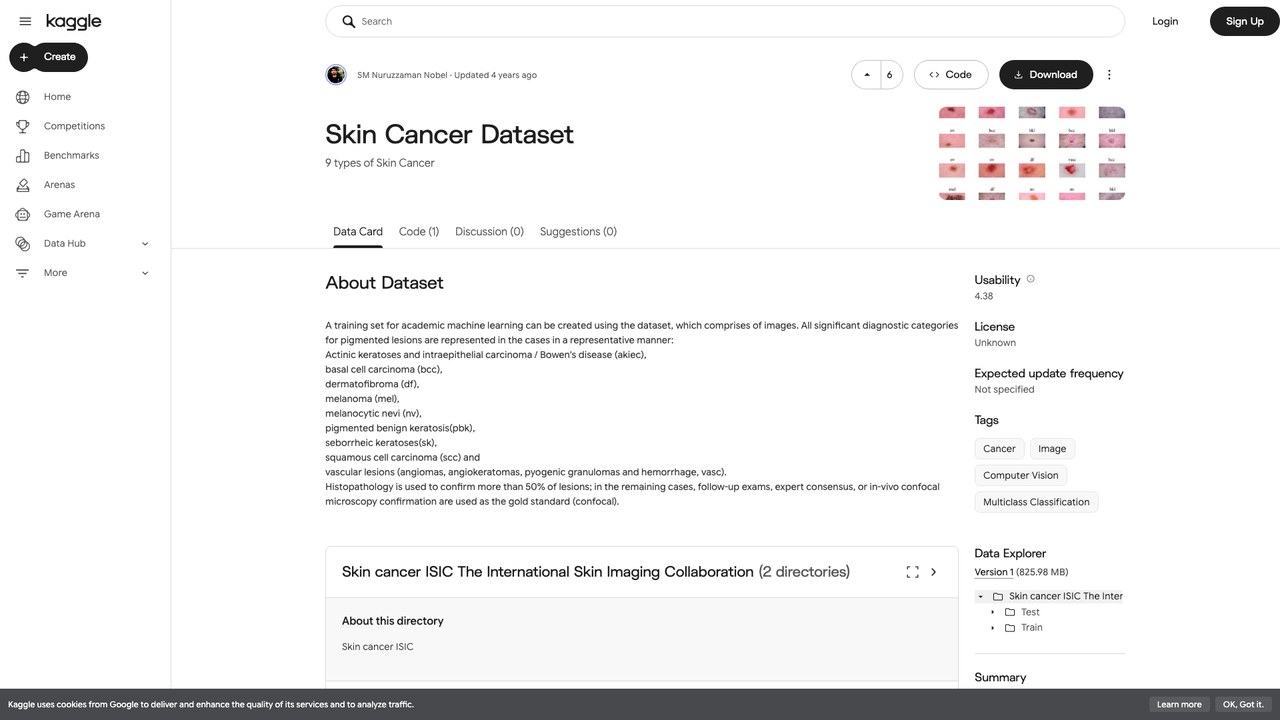
Task: Expand the Data Hub chevron
Action: click(145, 244)
